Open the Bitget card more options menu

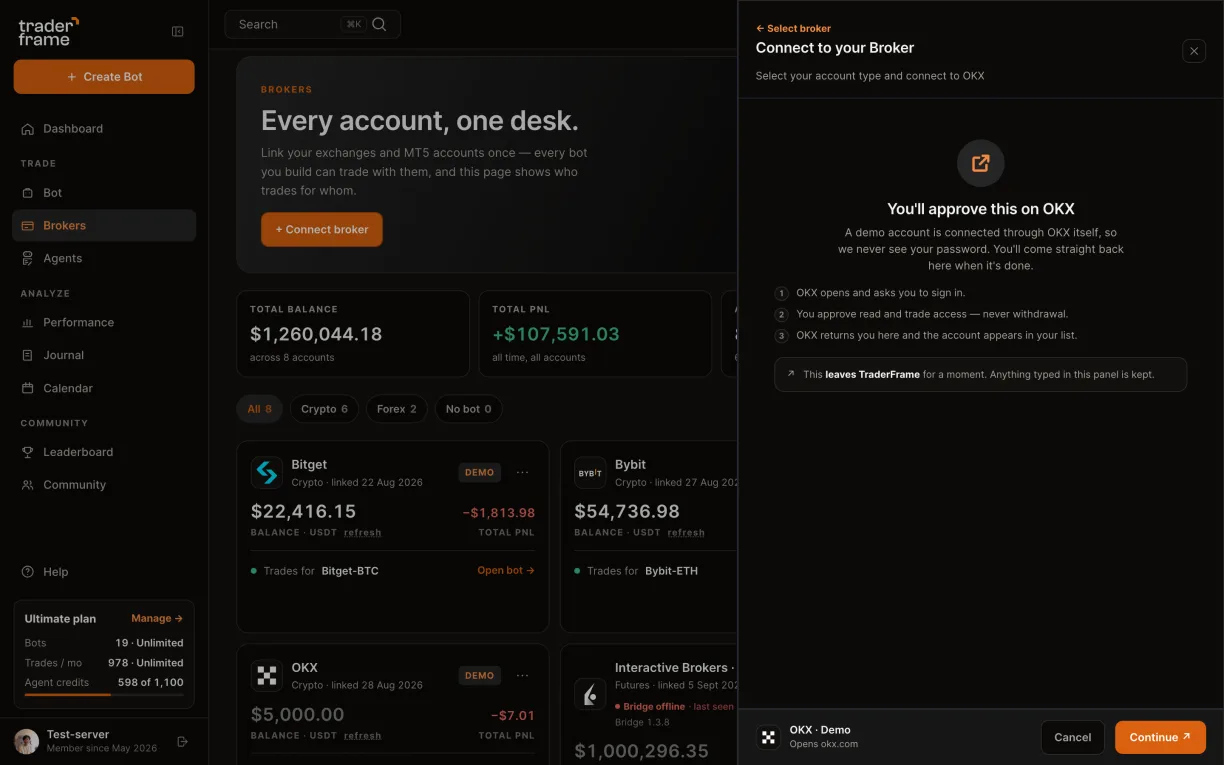[522, 472]
